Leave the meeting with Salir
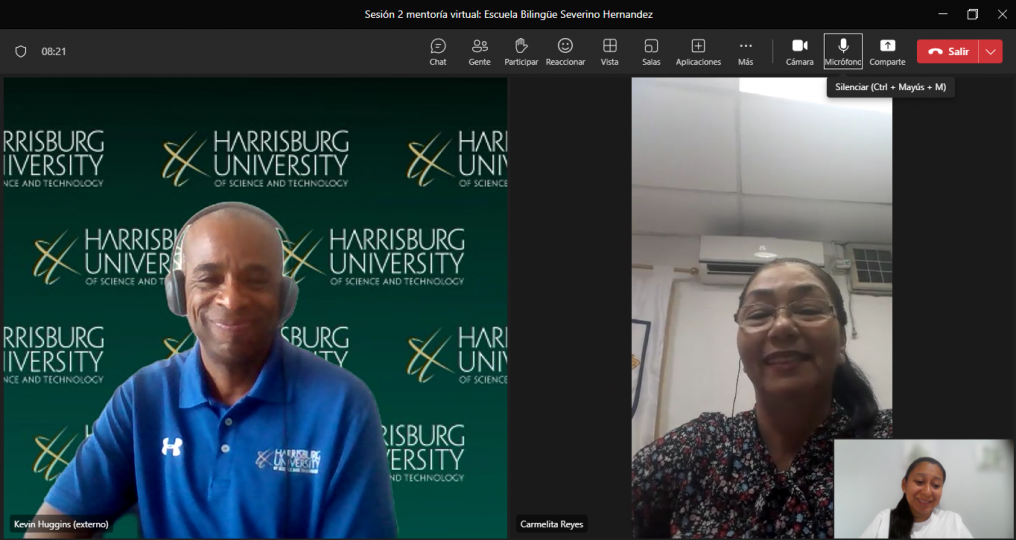Image resolution: width=1016 pixels, height=540 pixels. [x=947, y=51]
